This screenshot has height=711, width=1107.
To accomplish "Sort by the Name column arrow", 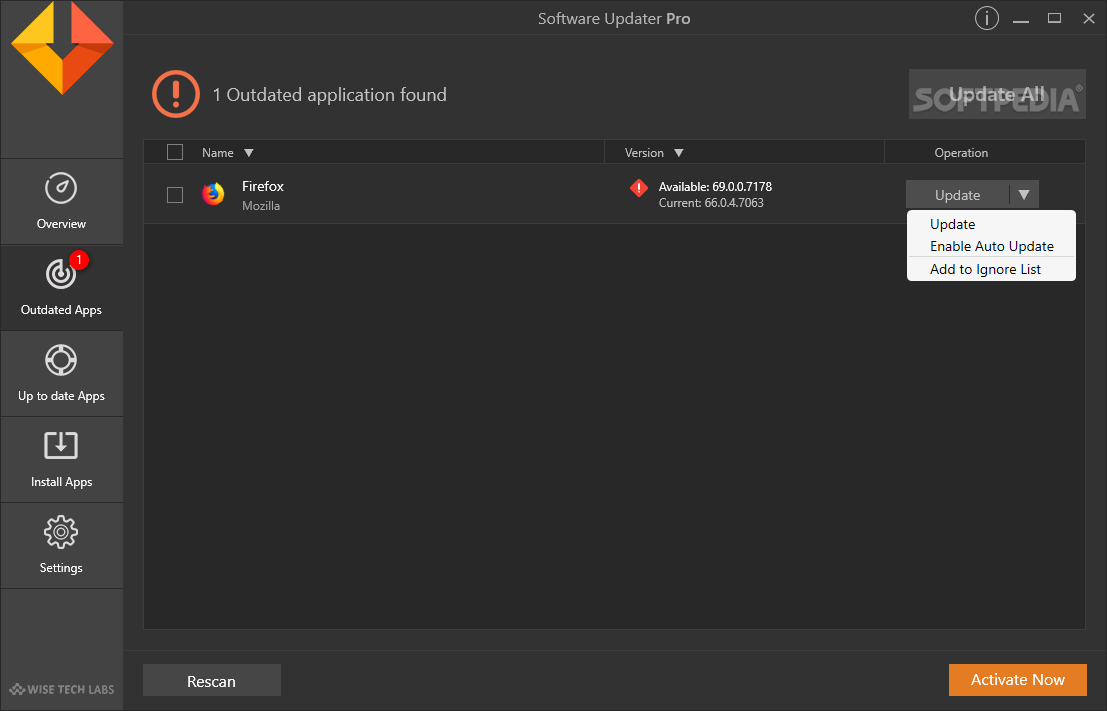I will tap(249, 153).
